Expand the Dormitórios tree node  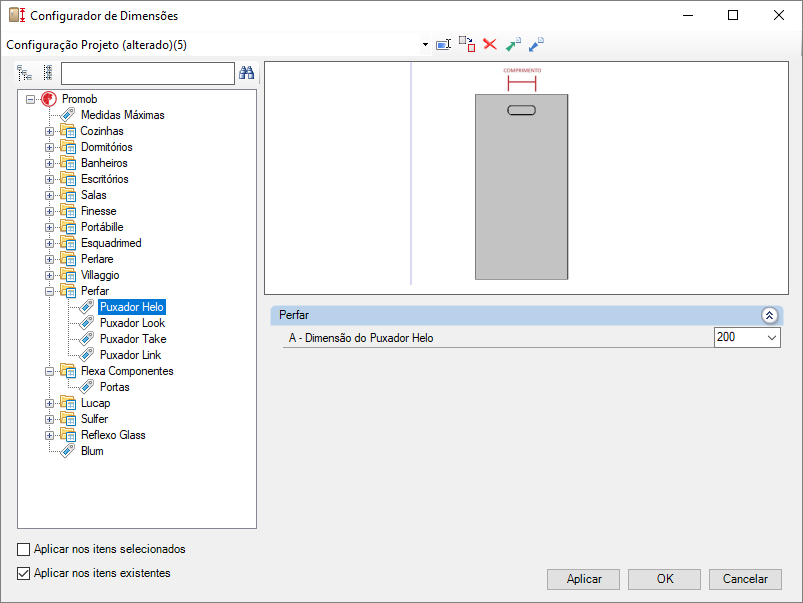pos(49,147)
